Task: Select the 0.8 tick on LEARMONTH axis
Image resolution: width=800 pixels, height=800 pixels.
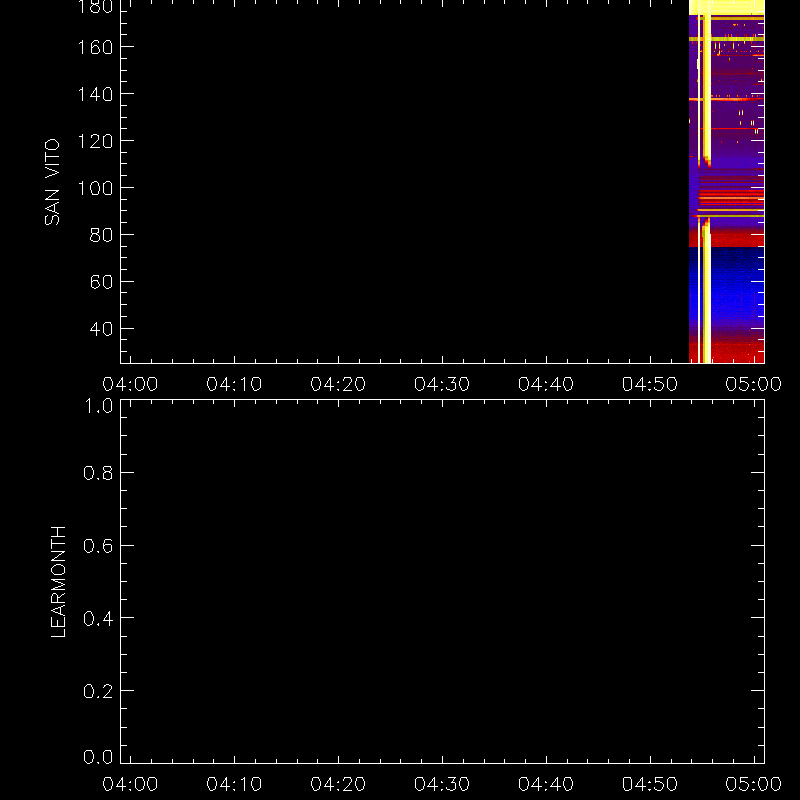Action: click(98, 473)
